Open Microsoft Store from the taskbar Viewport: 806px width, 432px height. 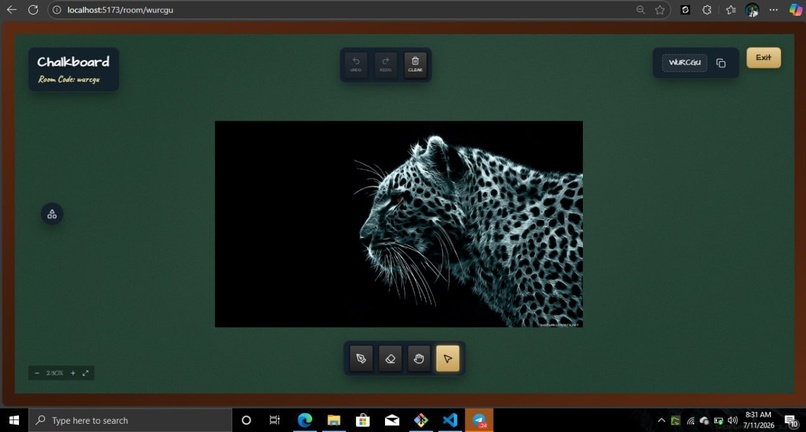[x=363, y=420]
